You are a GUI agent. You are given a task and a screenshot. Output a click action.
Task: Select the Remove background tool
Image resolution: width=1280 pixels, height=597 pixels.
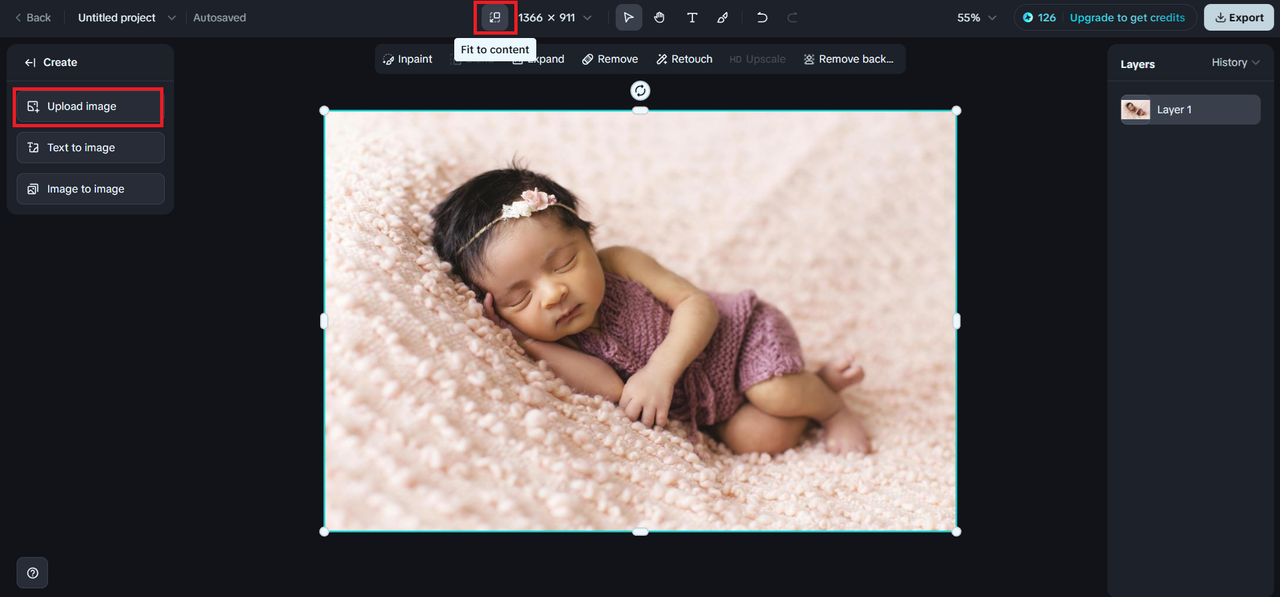click(849, 59)
